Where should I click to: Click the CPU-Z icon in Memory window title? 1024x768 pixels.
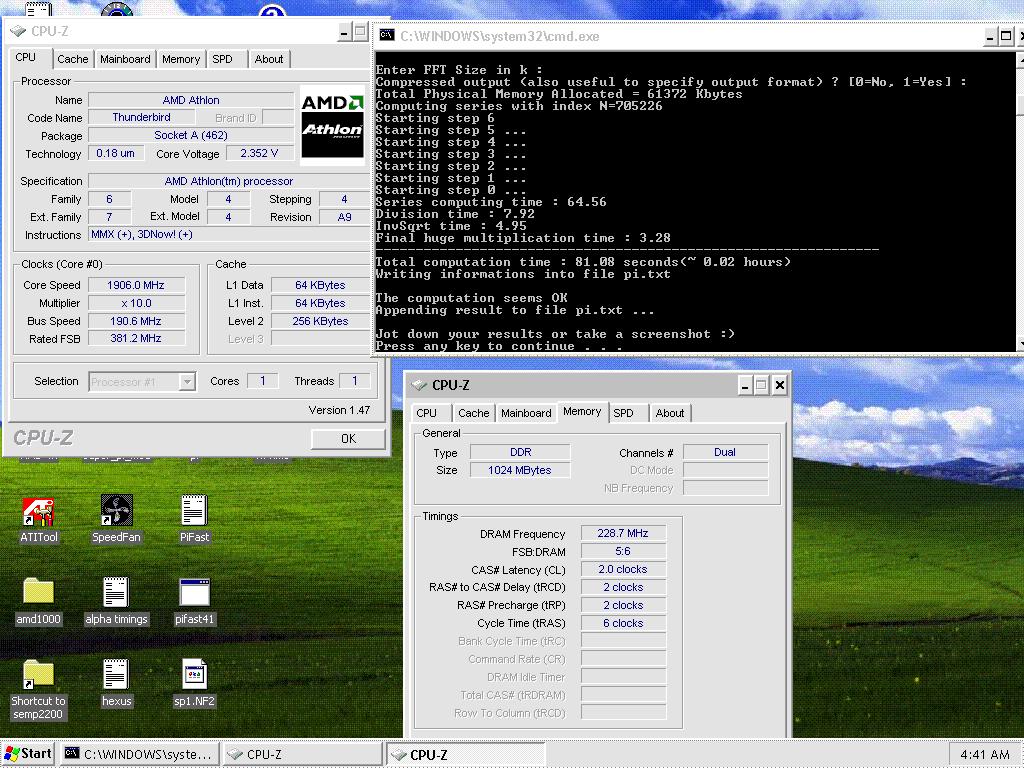(419, 385)
